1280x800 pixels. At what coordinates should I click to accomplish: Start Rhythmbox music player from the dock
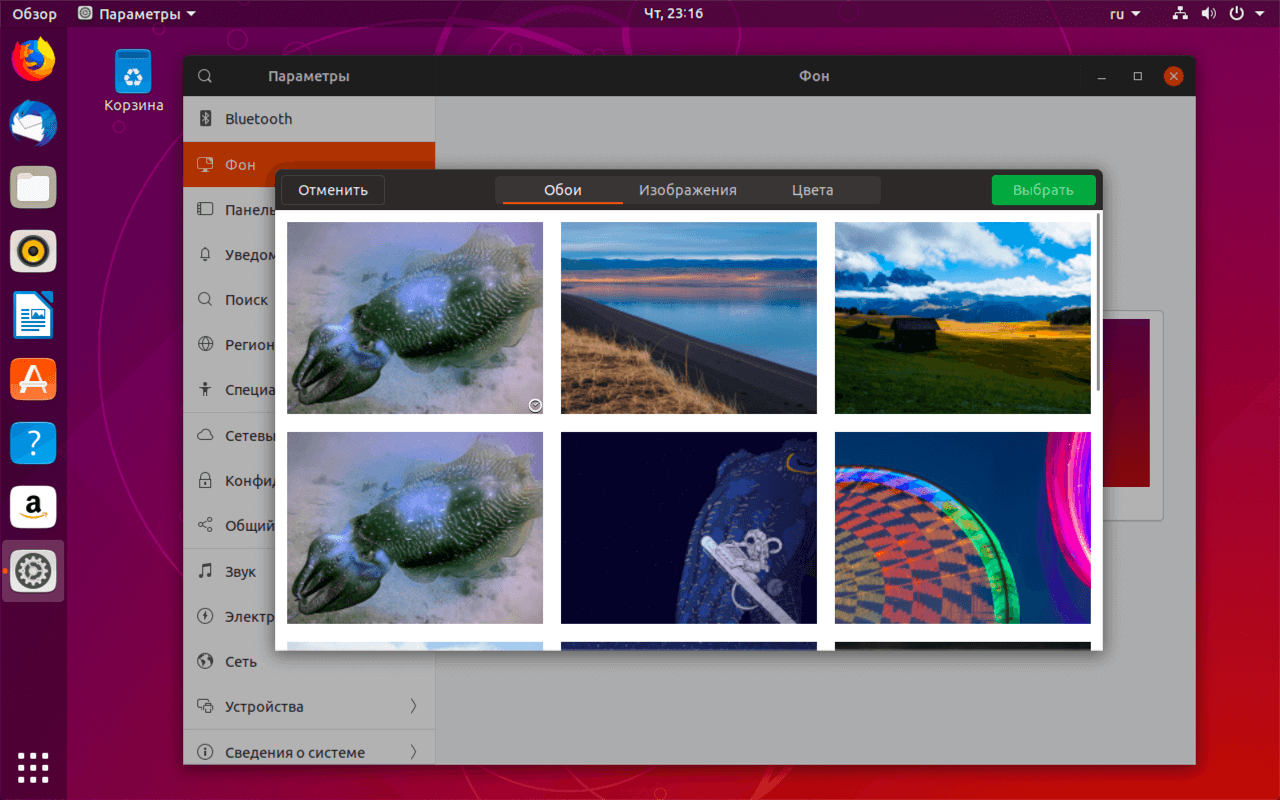33,251
